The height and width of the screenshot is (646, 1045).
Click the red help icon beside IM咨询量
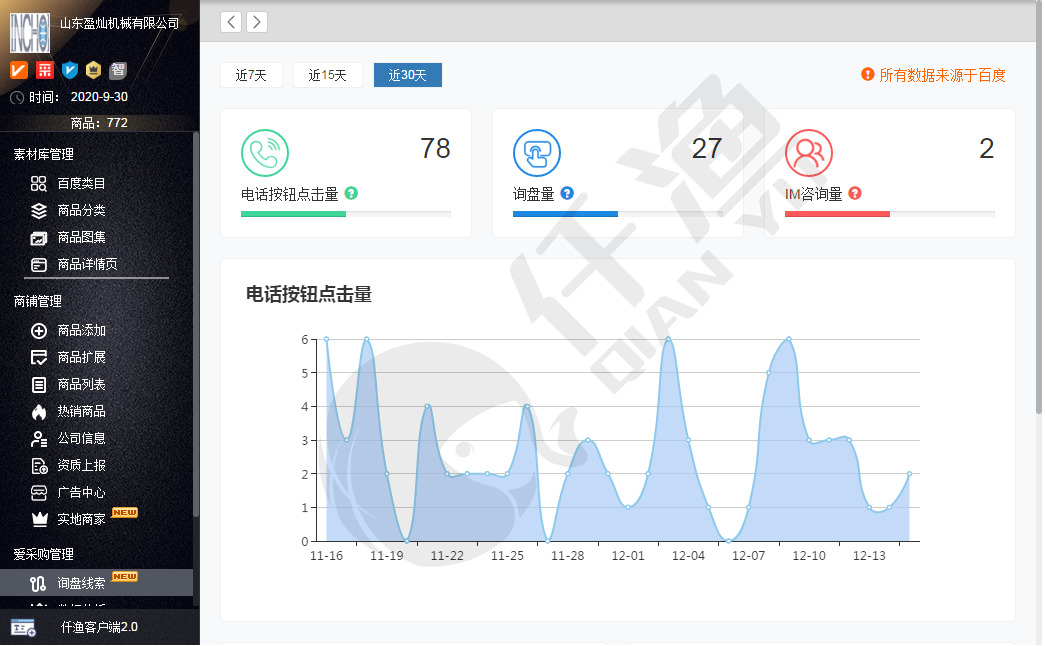(855, 193)
